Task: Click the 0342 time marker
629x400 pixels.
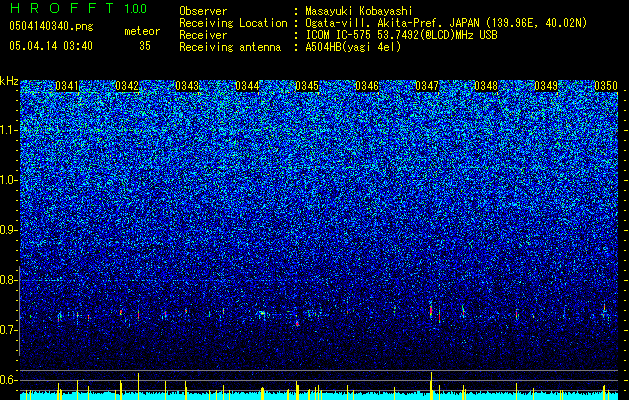Action: [127, 86]
